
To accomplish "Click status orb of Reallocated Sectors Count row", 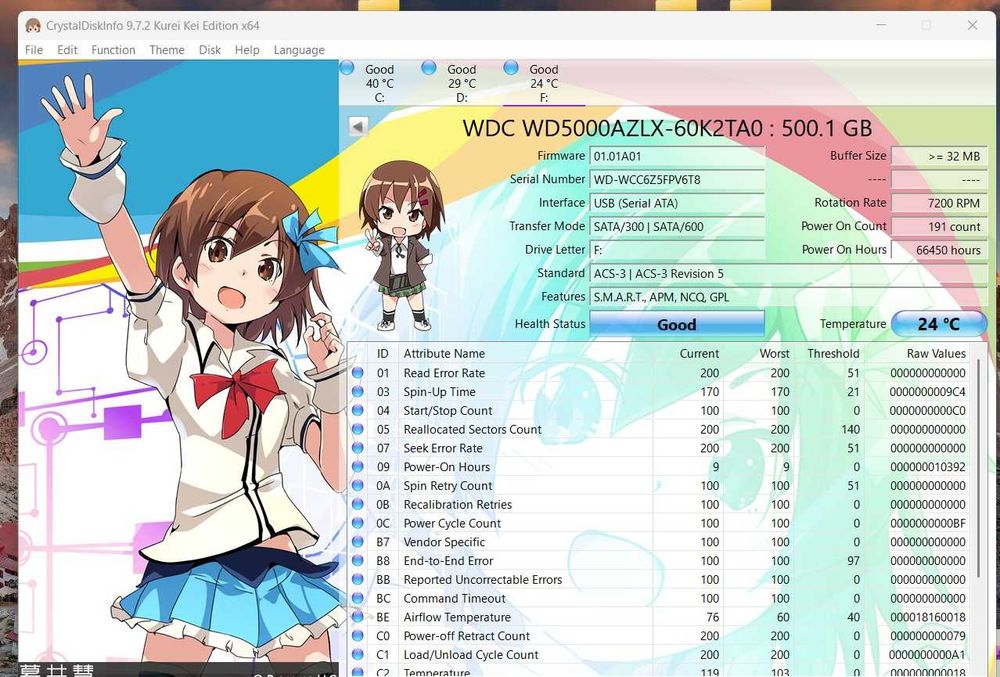I will click(x=357, y=429).
